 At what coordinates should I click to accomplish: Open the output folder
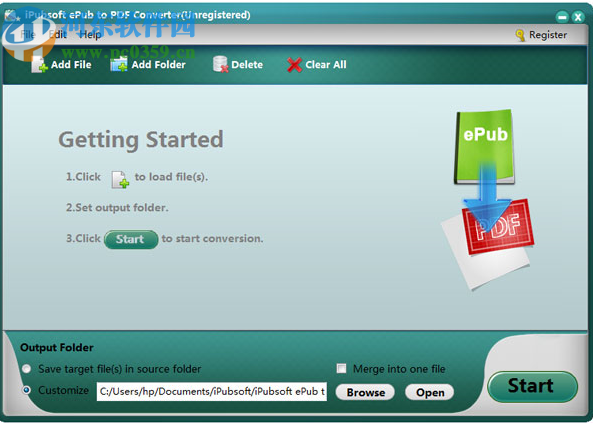click(x=430, y=392)
